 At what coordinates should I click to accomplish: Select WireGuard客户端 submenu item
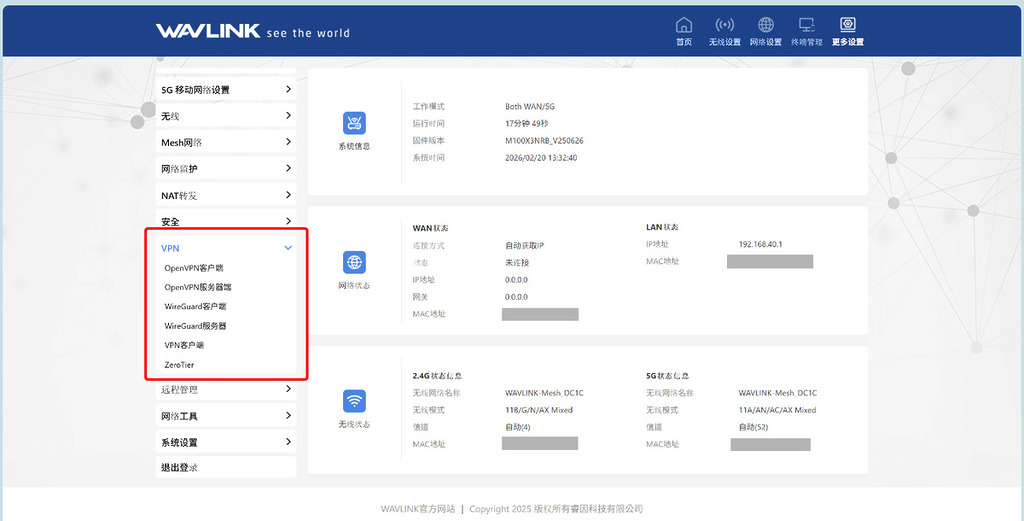[x=195, y=306]
